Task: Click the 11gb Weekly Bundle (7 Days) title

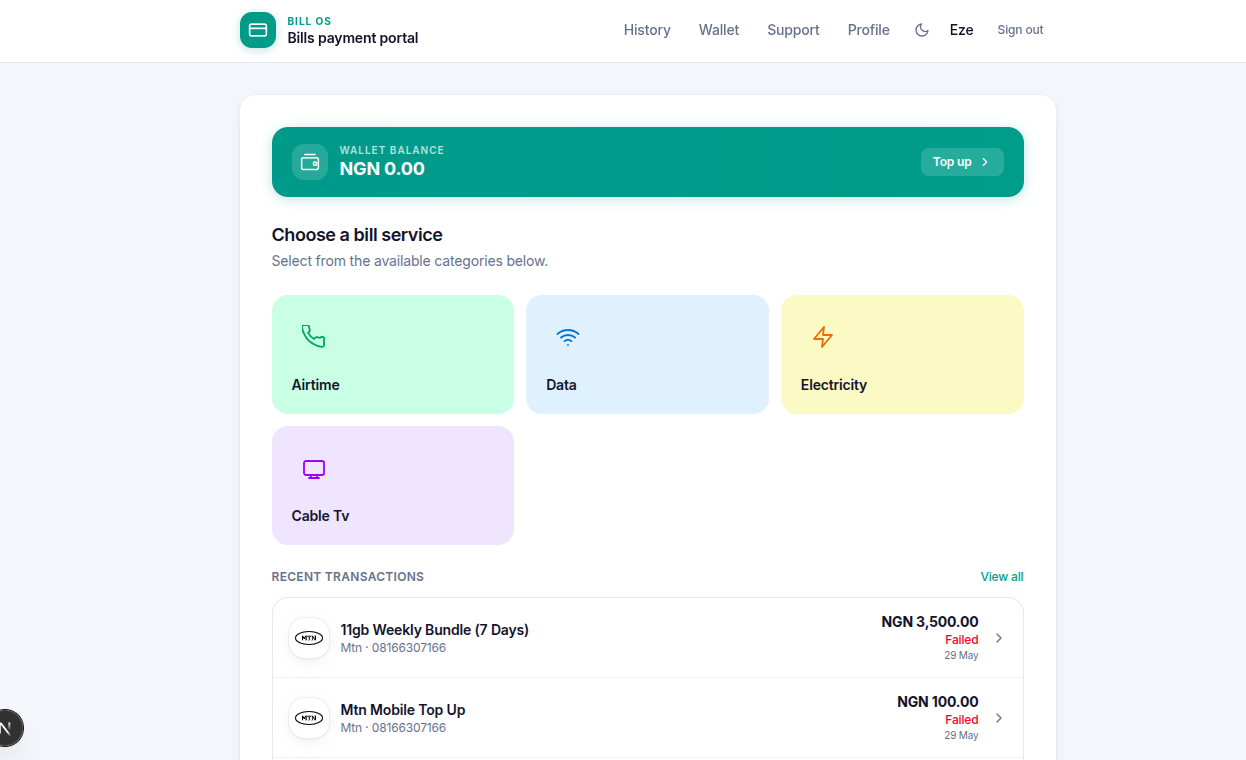Action: point(435,630)
